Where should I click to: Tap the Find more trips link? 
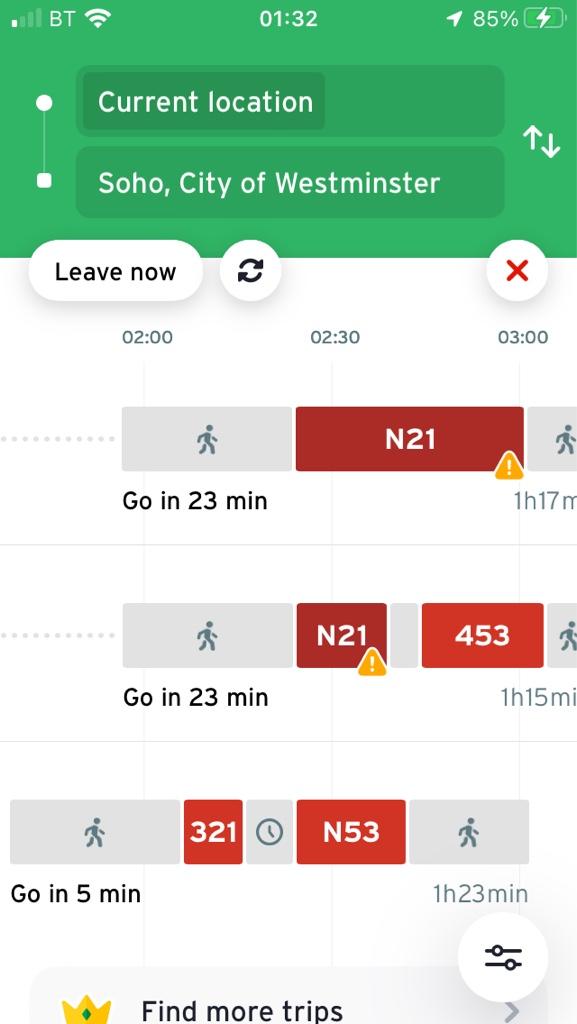[x=242, y=1011]
